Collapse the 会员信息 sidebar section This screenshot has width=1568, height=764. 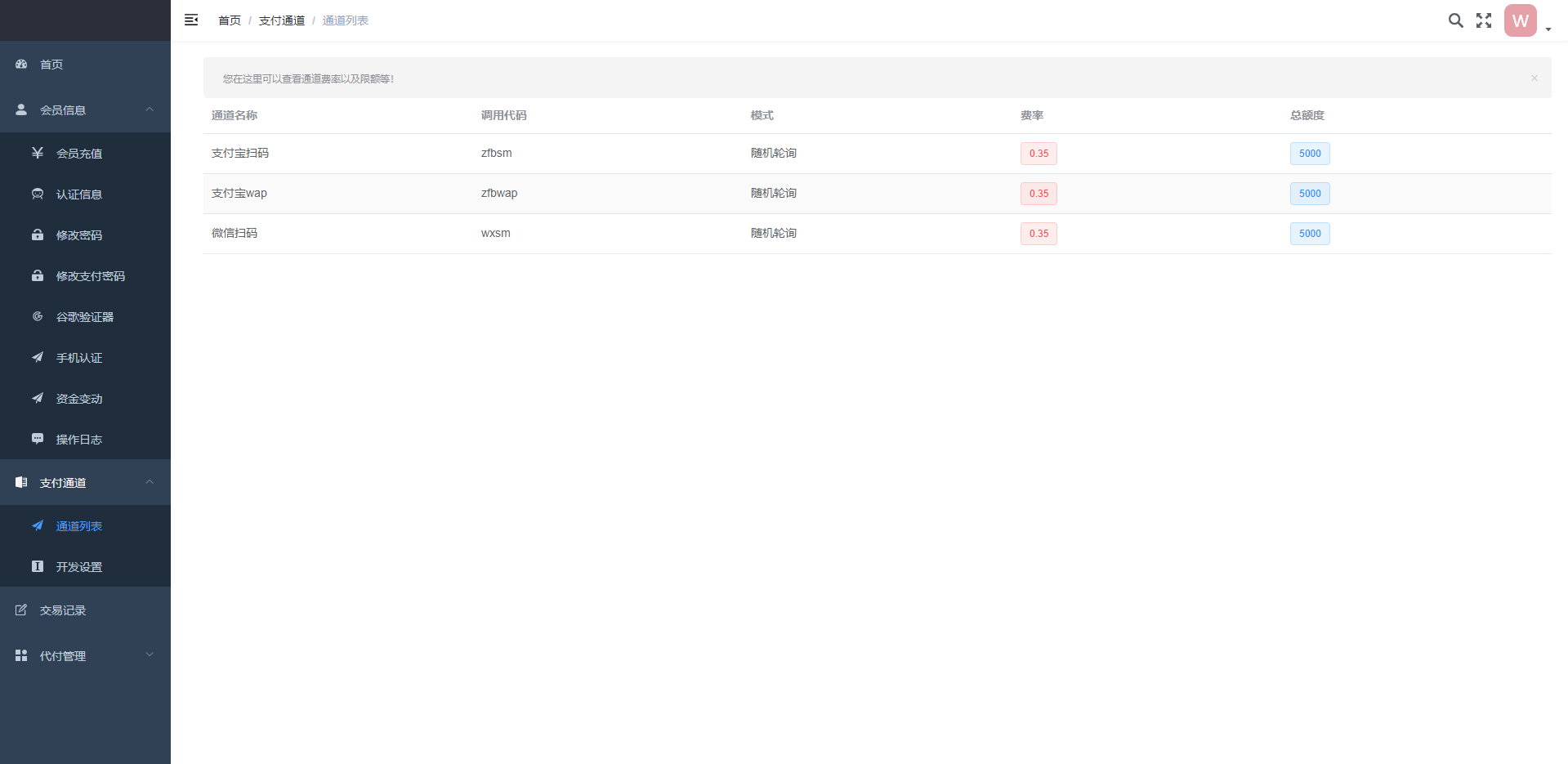149,109
